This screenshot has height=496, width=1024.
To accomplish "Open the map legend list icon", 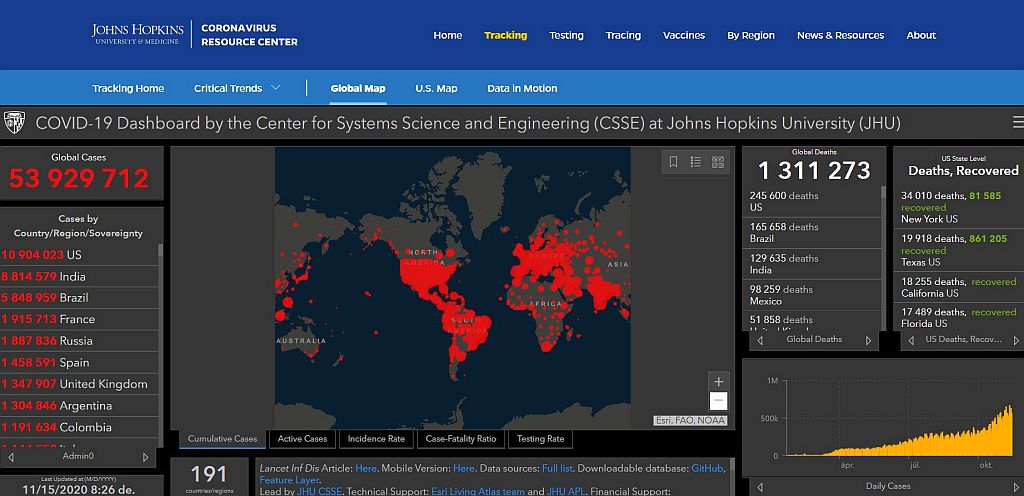I will coord(696,162).
